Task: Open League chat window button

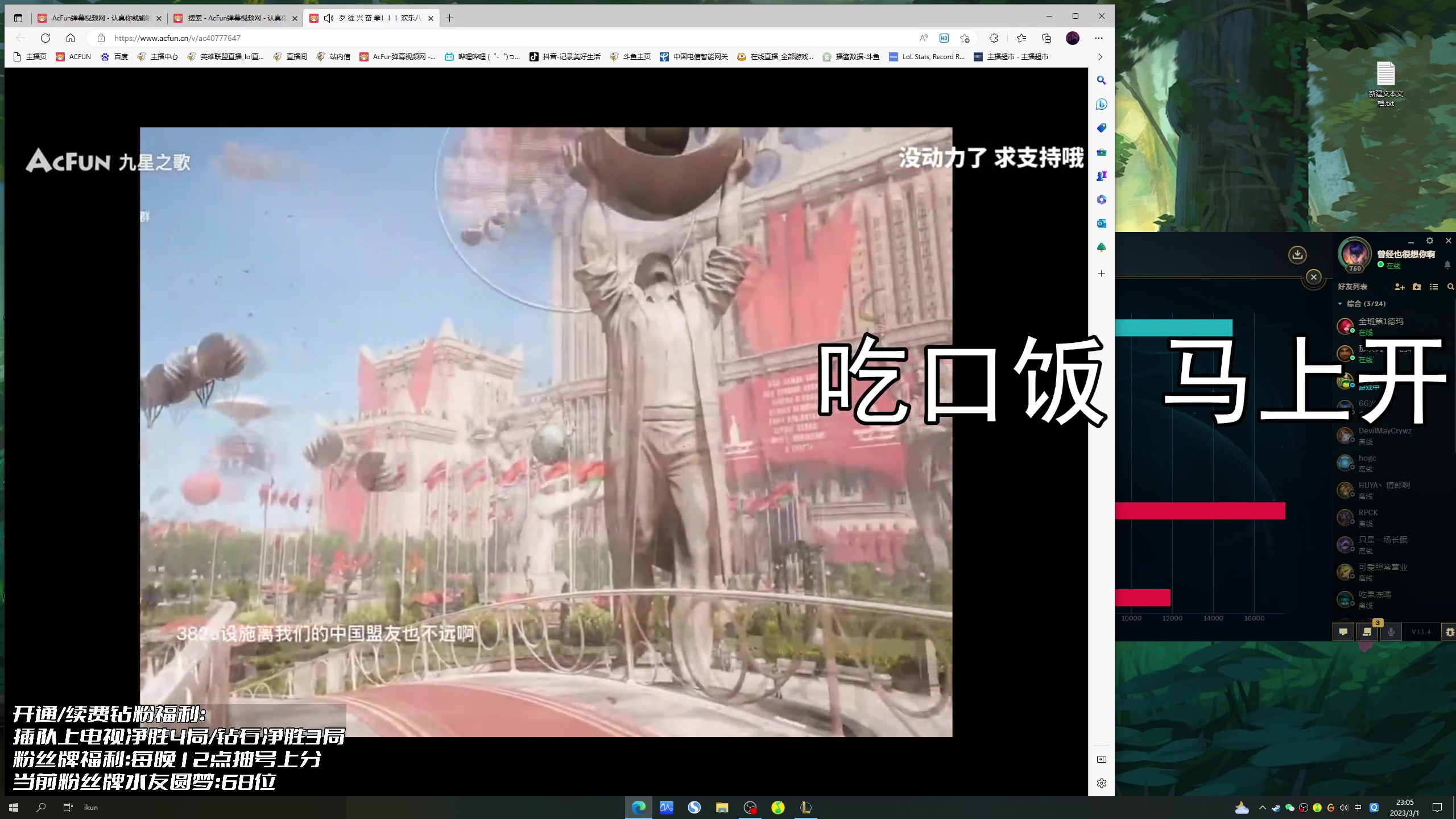Action: (x=1343, y=632)
